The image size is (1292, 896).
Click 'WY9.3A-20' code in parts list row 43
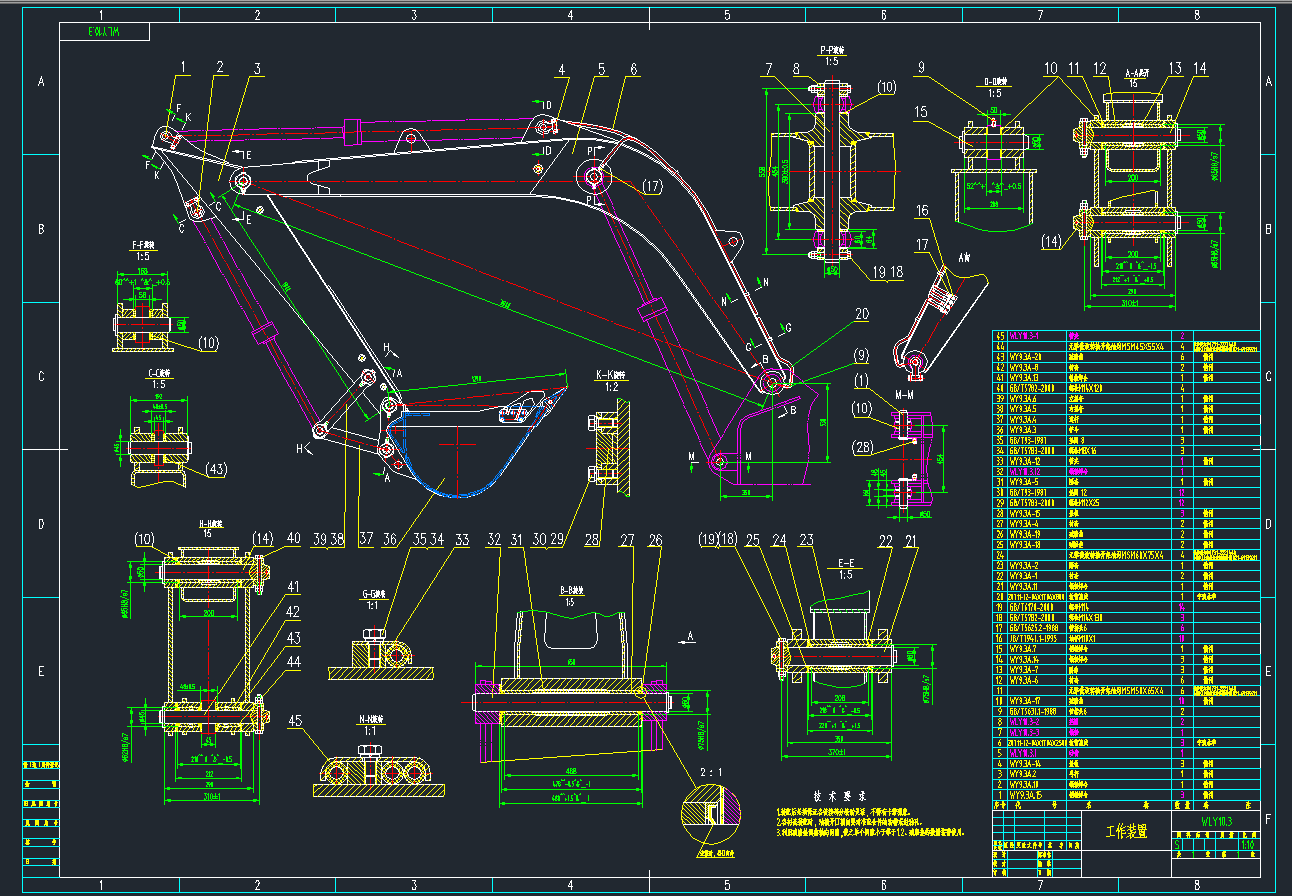click(1025, 357)
